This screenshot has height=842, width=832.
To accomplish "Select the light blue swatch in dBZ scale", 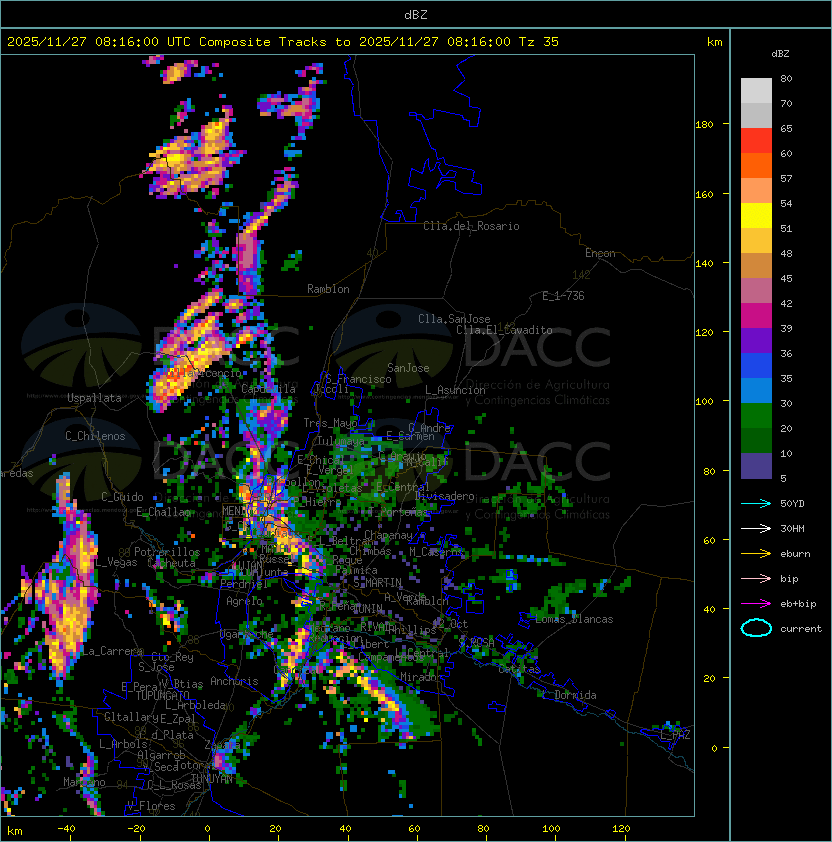I will coord(756,390).
